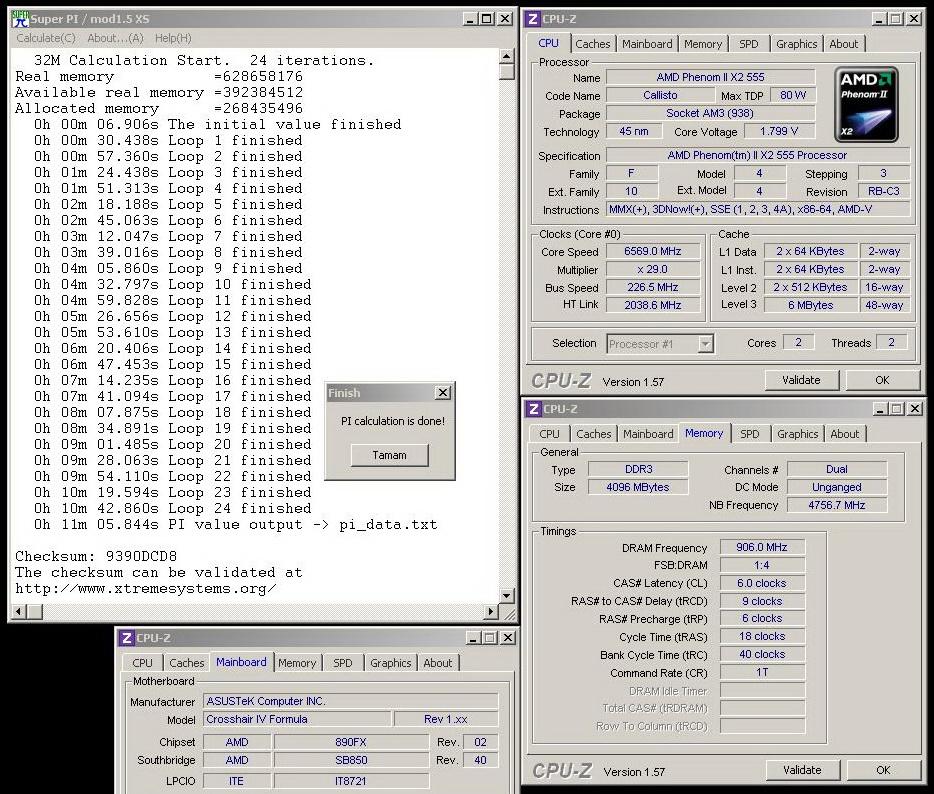
Task: Select Graphics tab in CPU-Z Mainboard window
Action: coord(390,663)
